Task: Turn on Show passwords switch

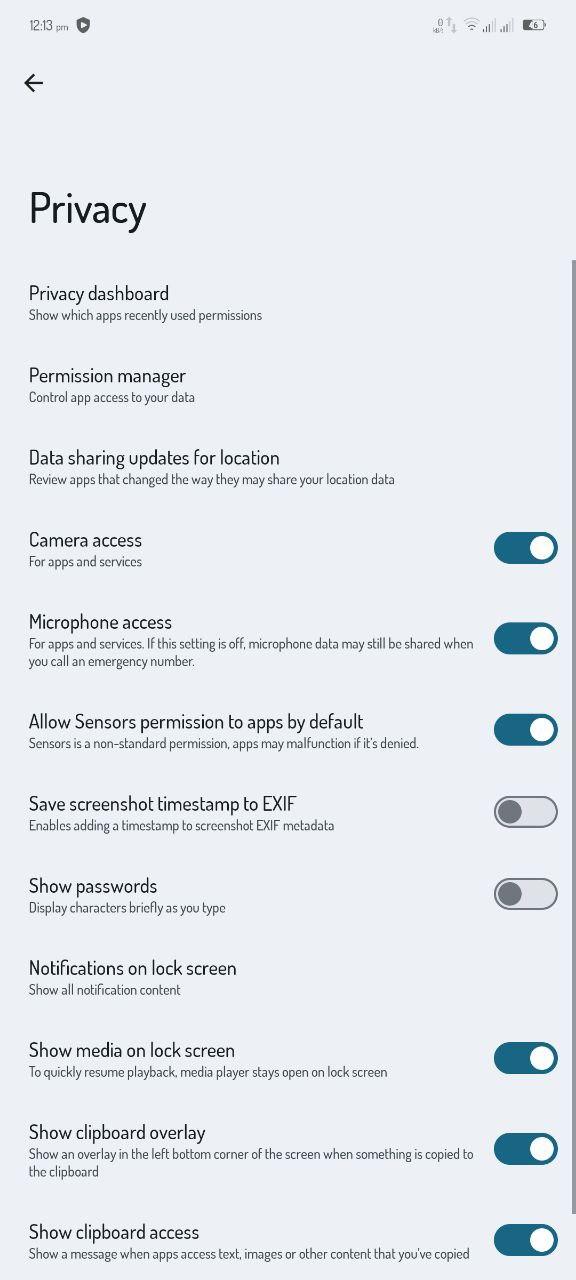Action: click(x=526, y=894)
